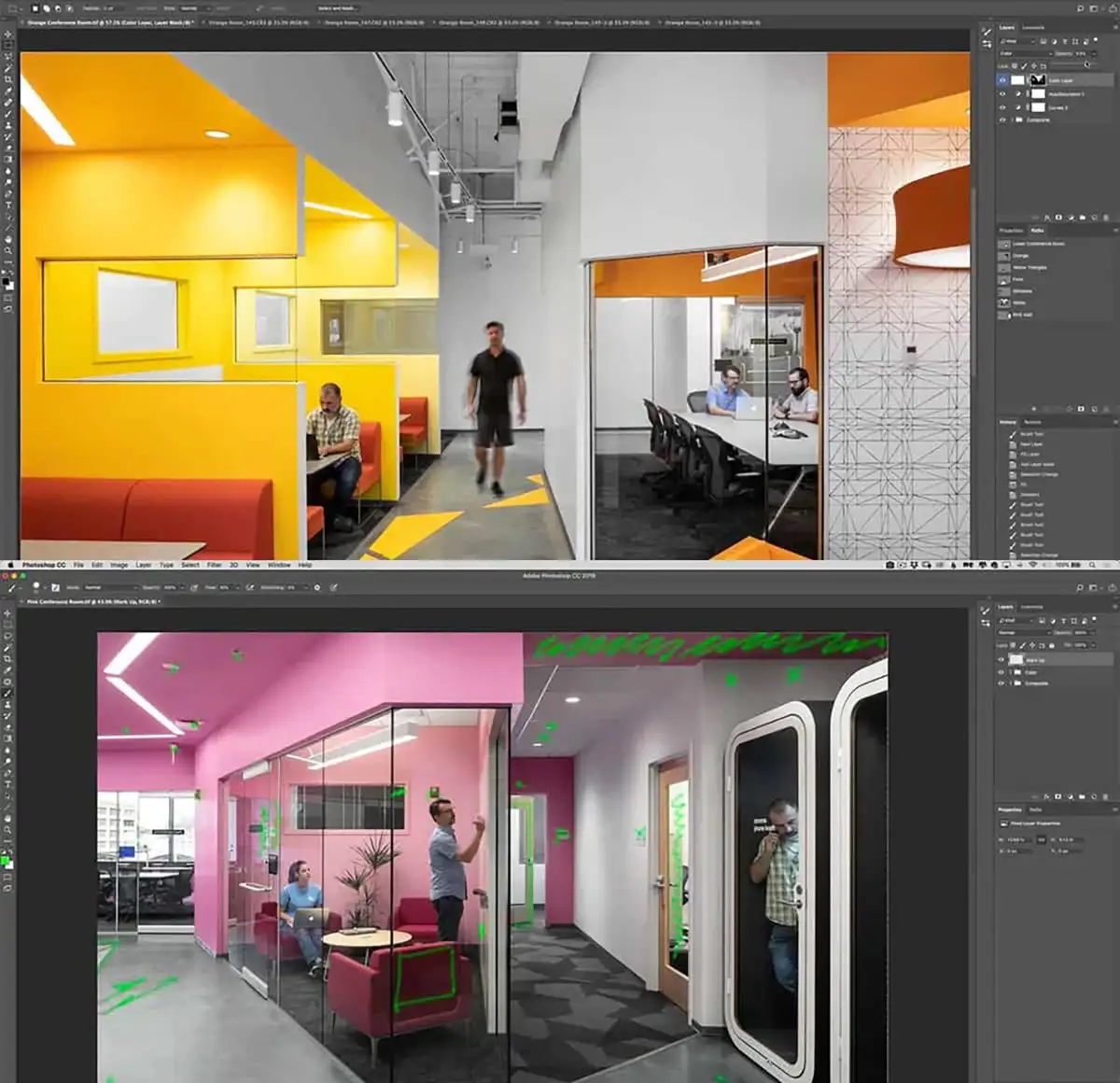
Task: Select the Type tool in the upper window toolbar
Action: pyautogui.click(x=8, y=205)
